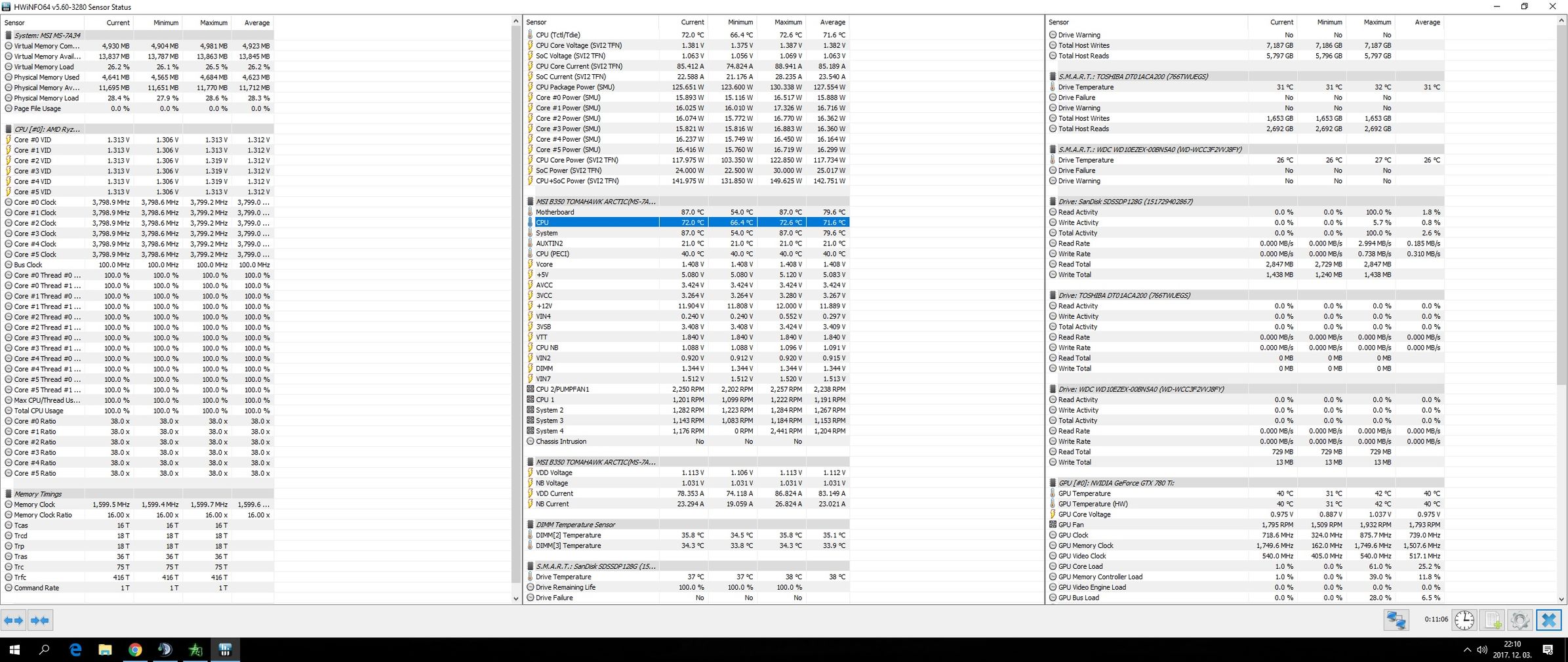Open the Action Center notifications icon
Image resolution: width=1568 pixels, height=662 pixels.
click(1548, 650)
